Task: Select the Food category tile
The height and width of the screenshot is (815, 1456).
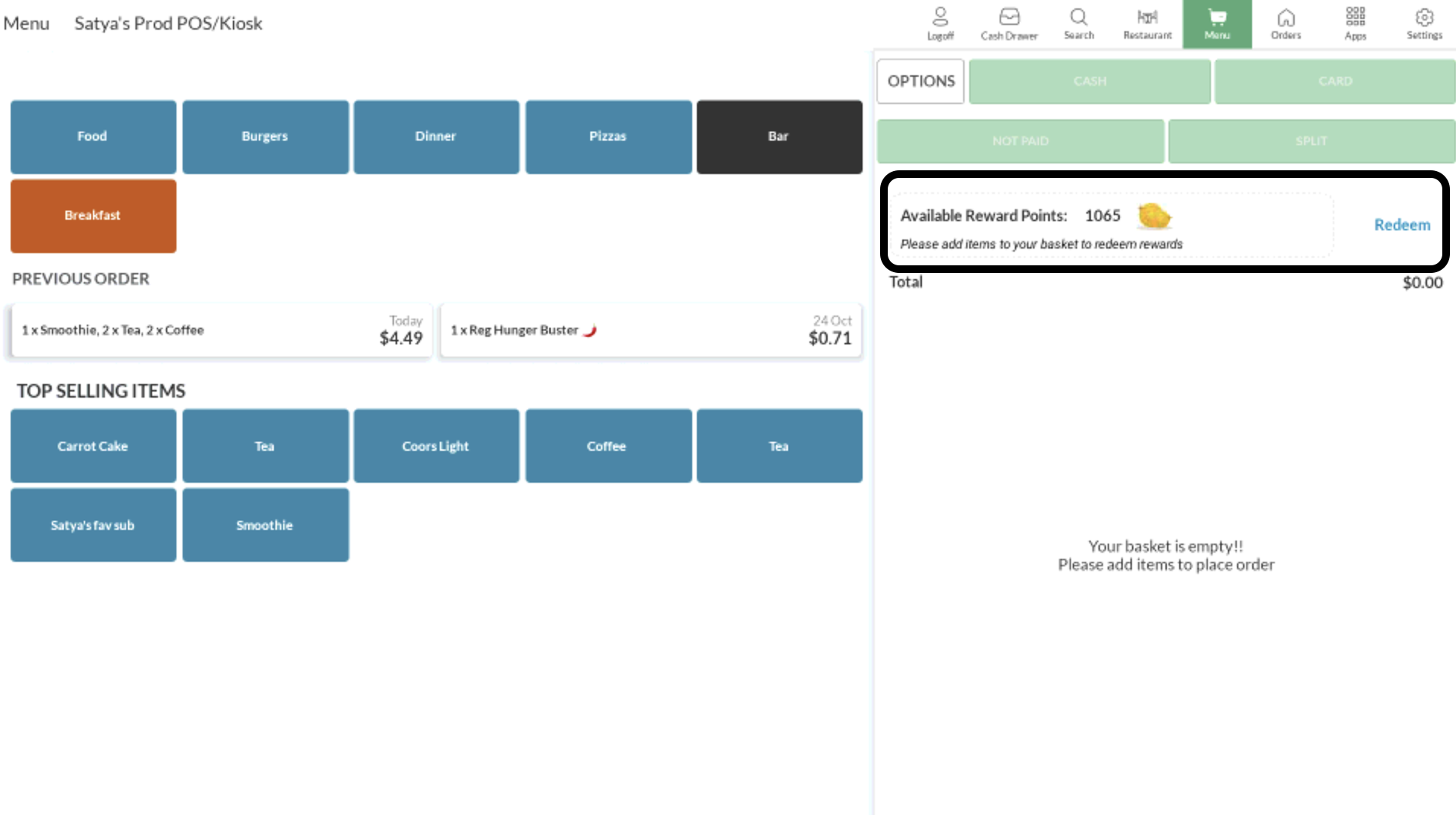Action: (93, 137)
